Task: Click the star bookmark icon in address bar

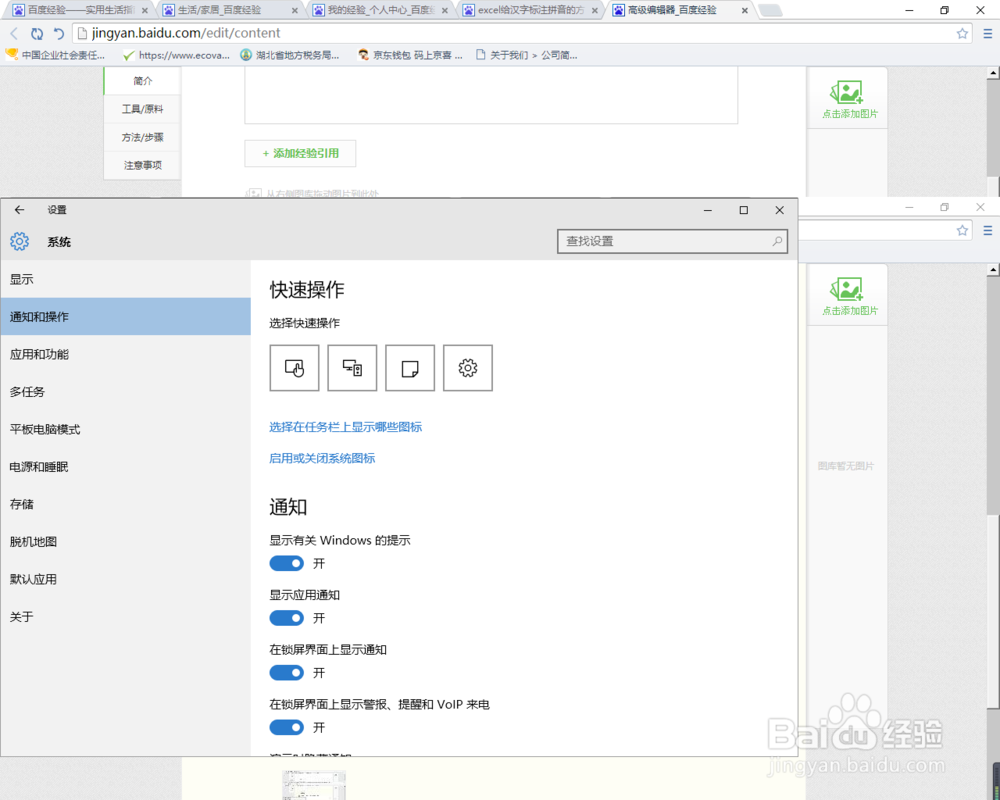Action: (x=962, y=33)
